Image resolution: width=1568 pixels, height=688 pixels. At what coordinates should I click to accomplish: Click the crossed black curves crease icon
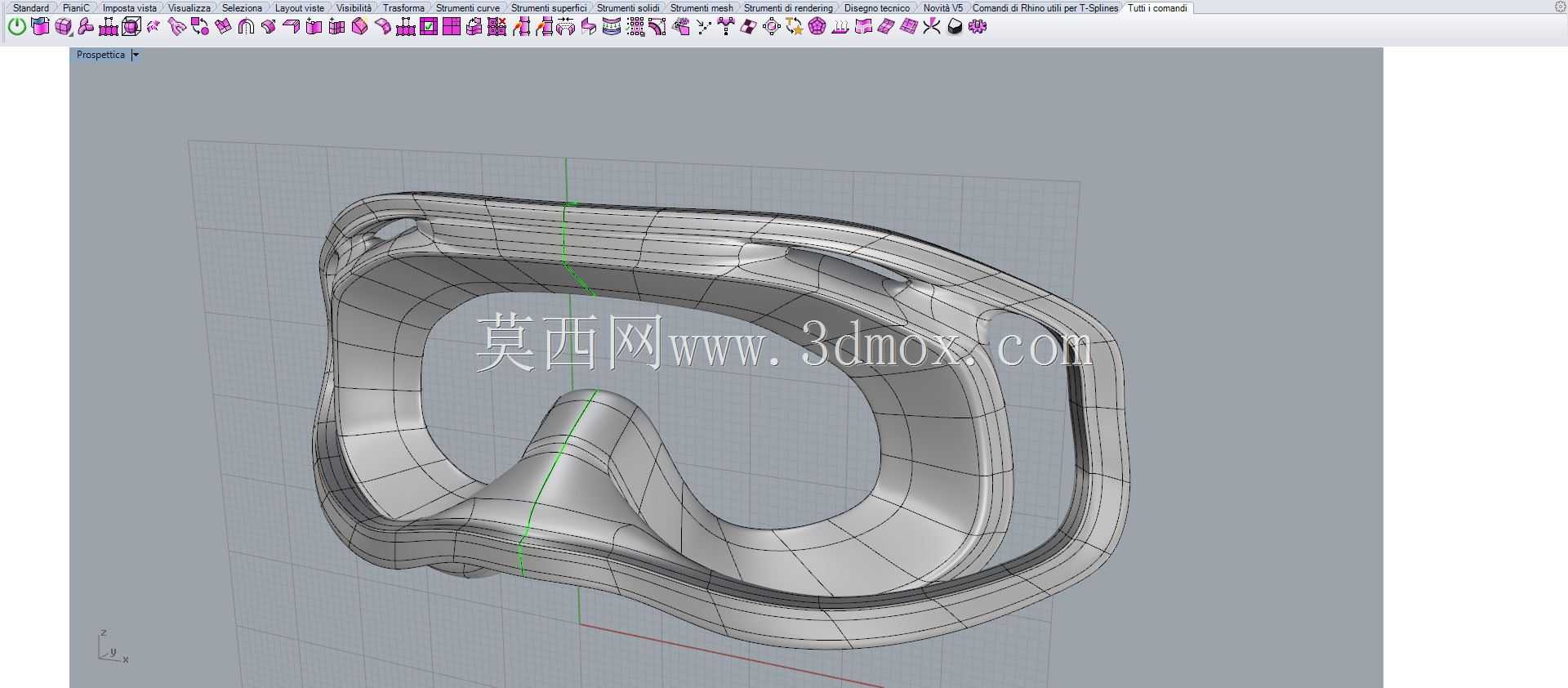[932, 27]
